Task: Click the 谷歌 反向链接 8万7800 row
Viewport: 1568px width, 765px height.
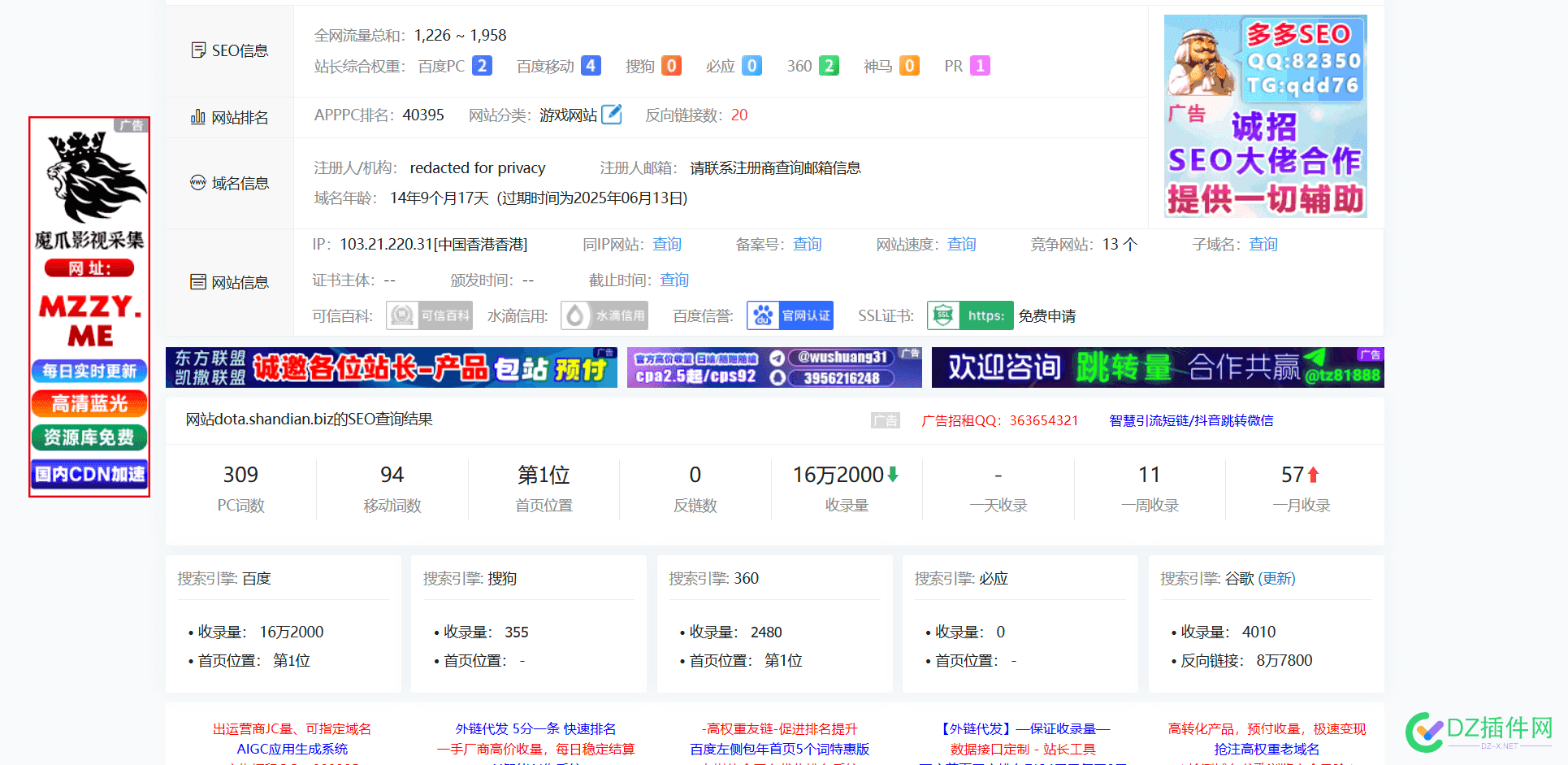Action: pyautogui.click(x=1242, y=660)
